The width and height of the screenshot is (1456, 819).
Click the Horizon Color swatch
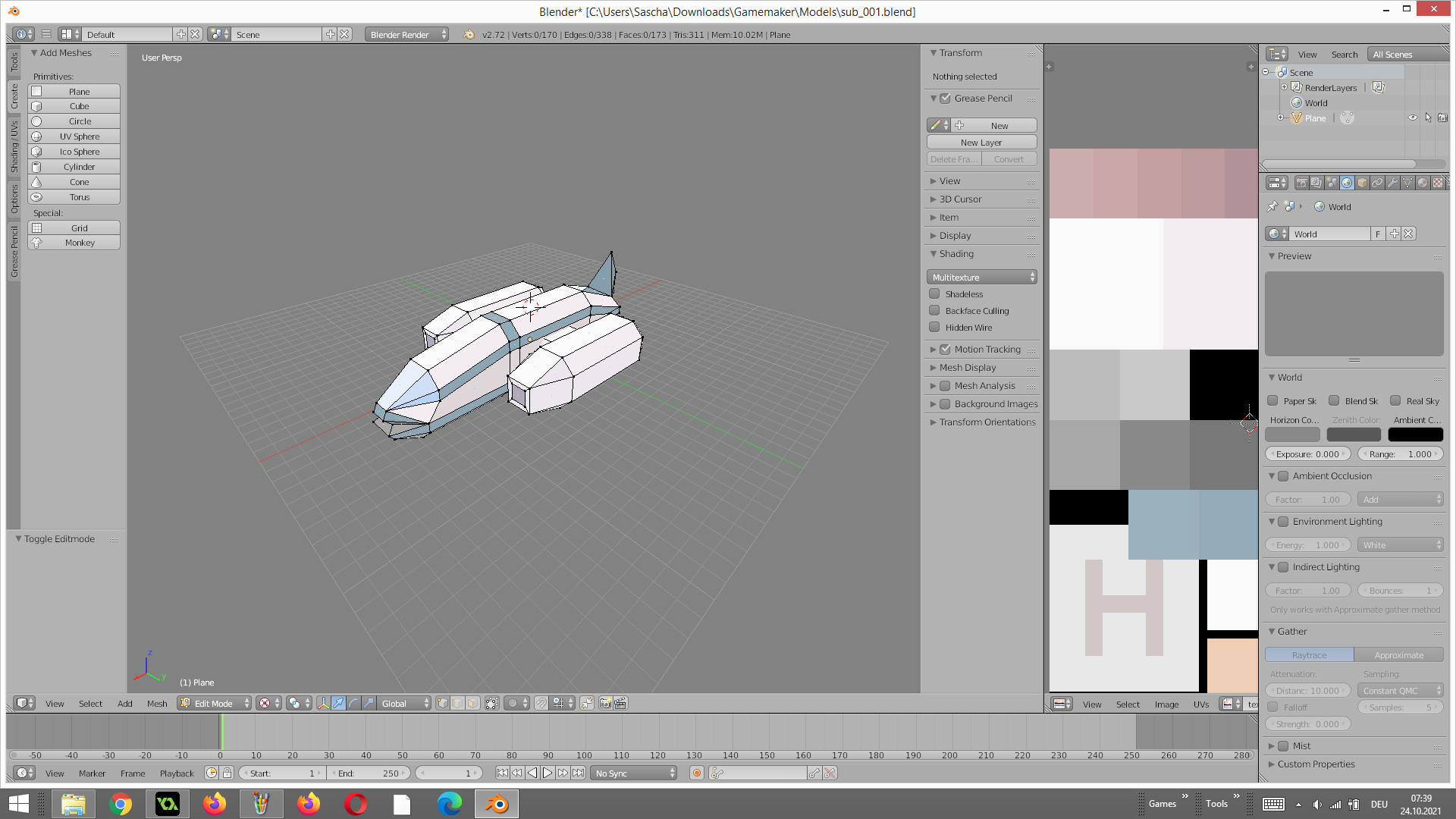(x=1292, y=435)
